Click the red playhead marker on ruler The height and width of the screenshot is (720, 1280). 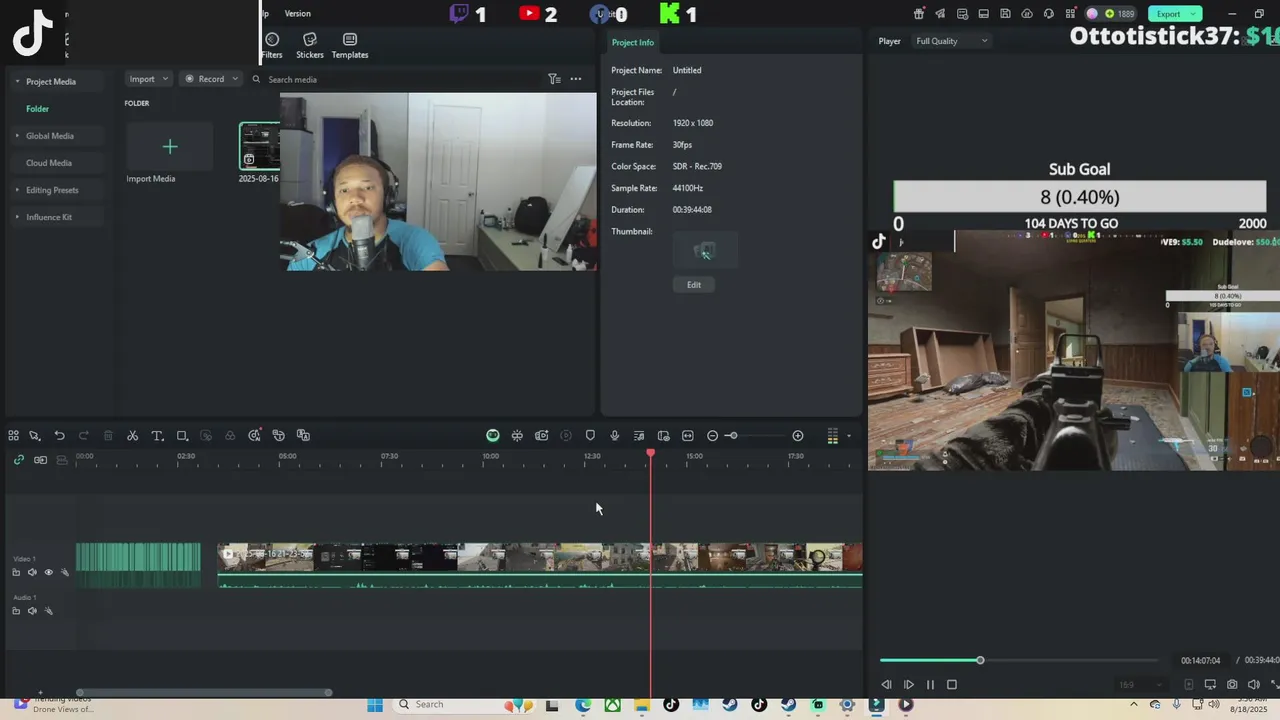651,454
